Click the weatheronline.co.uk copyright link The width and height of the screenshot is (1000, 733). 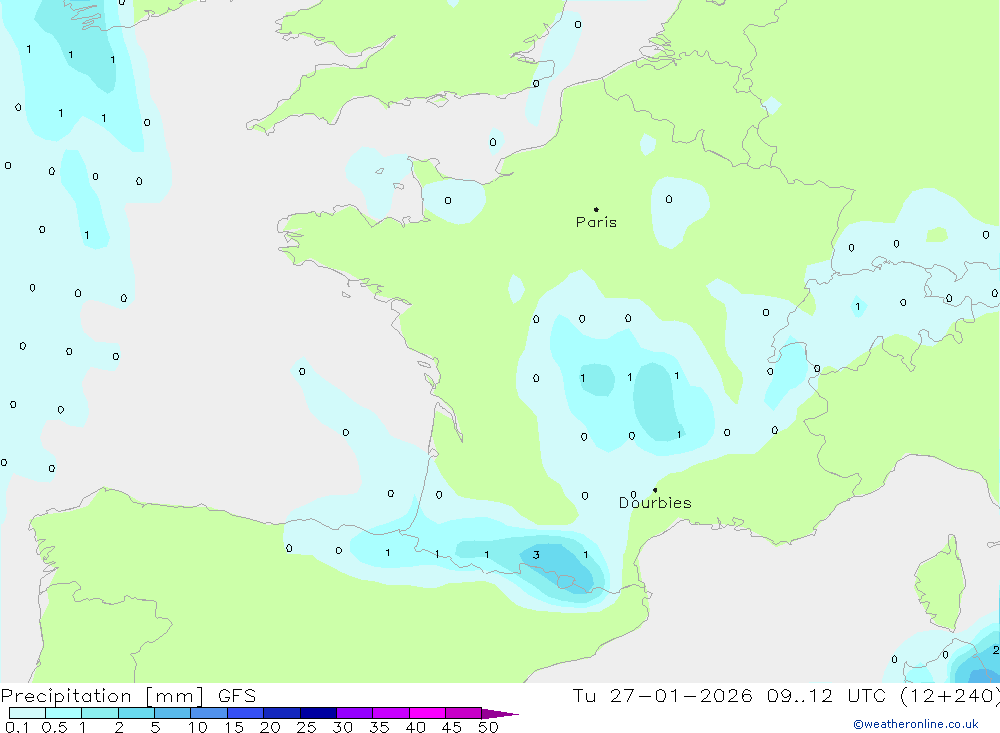[916, 724]
